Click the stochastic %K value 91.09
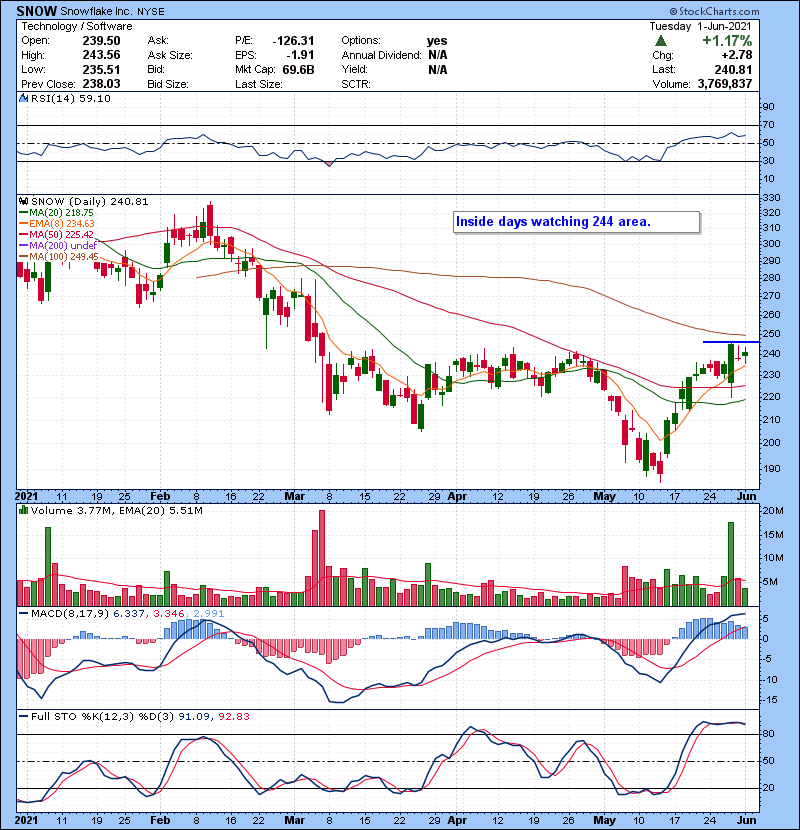This screenshot has width=800, height=830. click(x=193, y=716)
